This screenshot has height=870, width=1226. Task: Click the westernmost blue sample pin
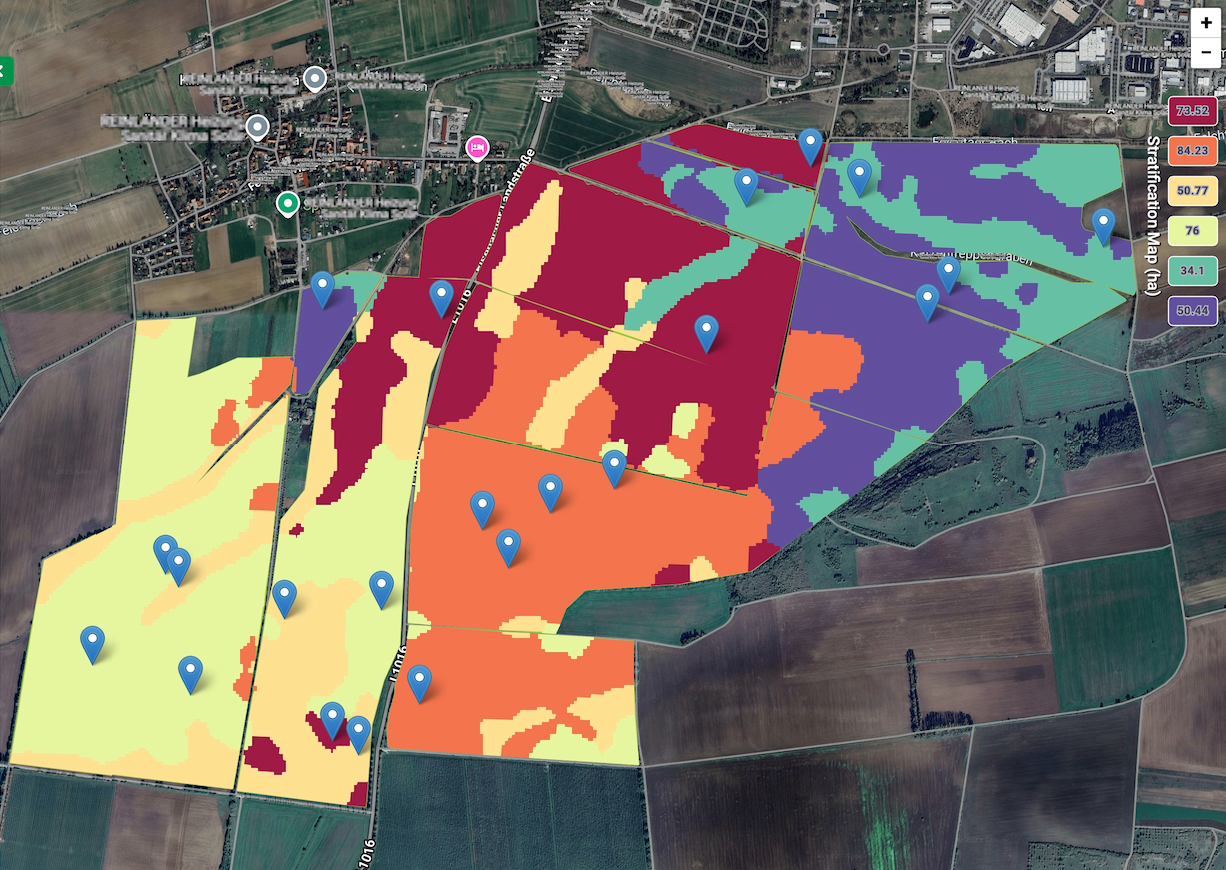[x=92, y=643]
